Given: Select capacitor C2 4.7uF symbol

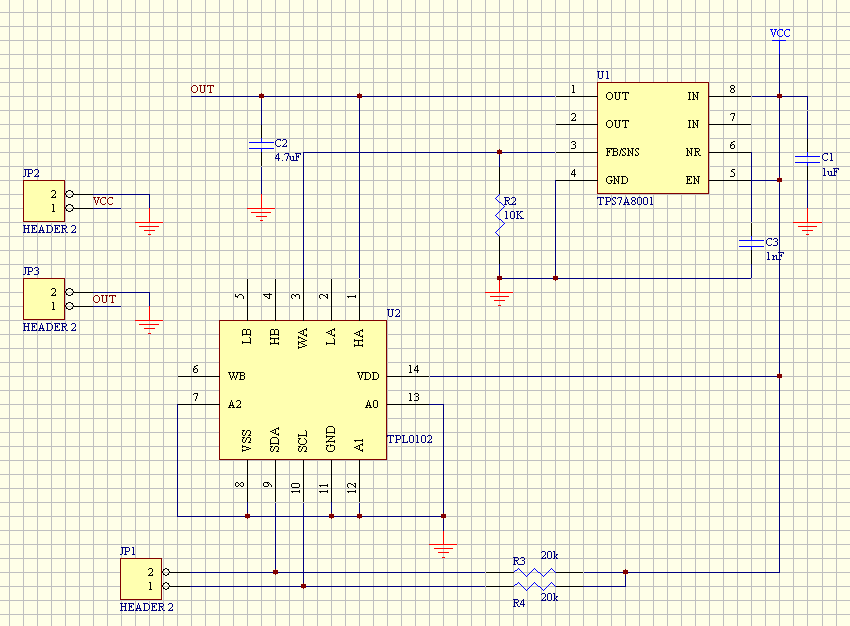Looking at the screenshot, I should pos(261,145).
